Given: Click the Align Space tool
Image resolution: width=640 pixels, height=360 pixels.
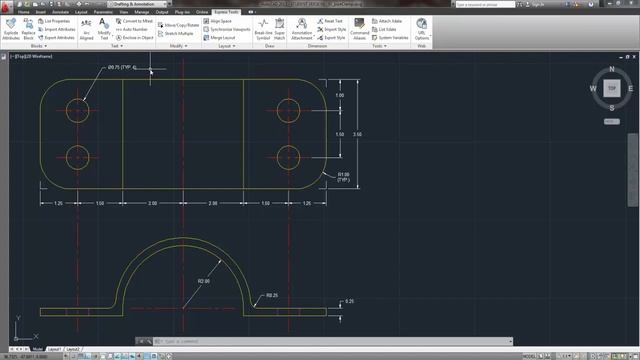Looking at the screenshot, I should tap(218, 21).
